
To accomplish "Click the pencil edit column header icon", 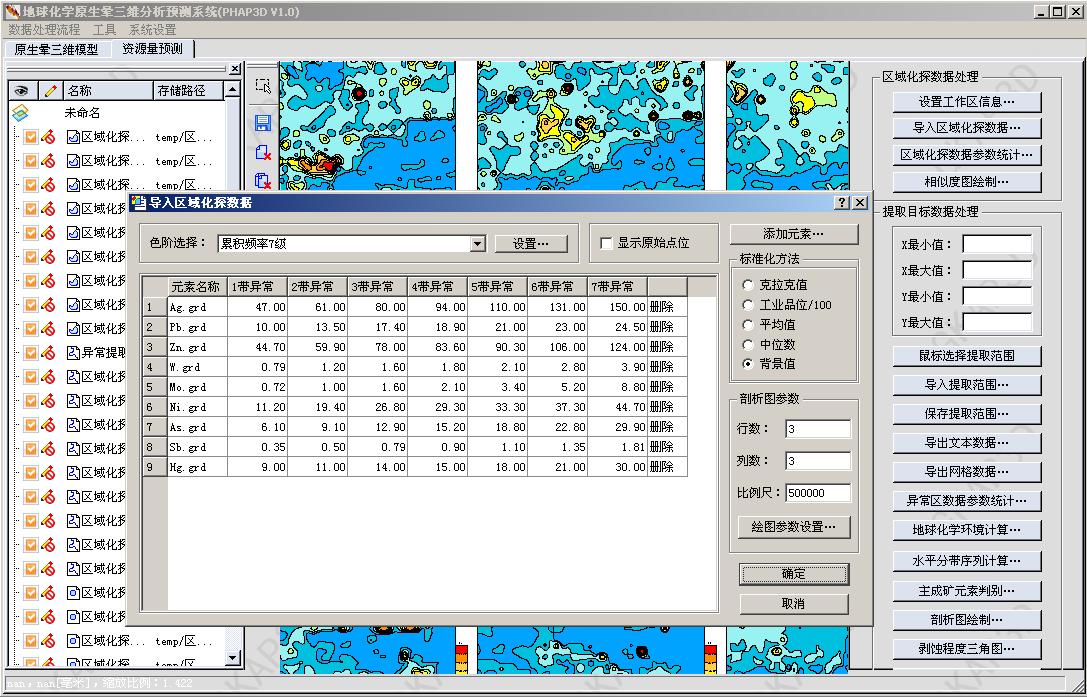I will pyautogui.click(x=50, y=90).
